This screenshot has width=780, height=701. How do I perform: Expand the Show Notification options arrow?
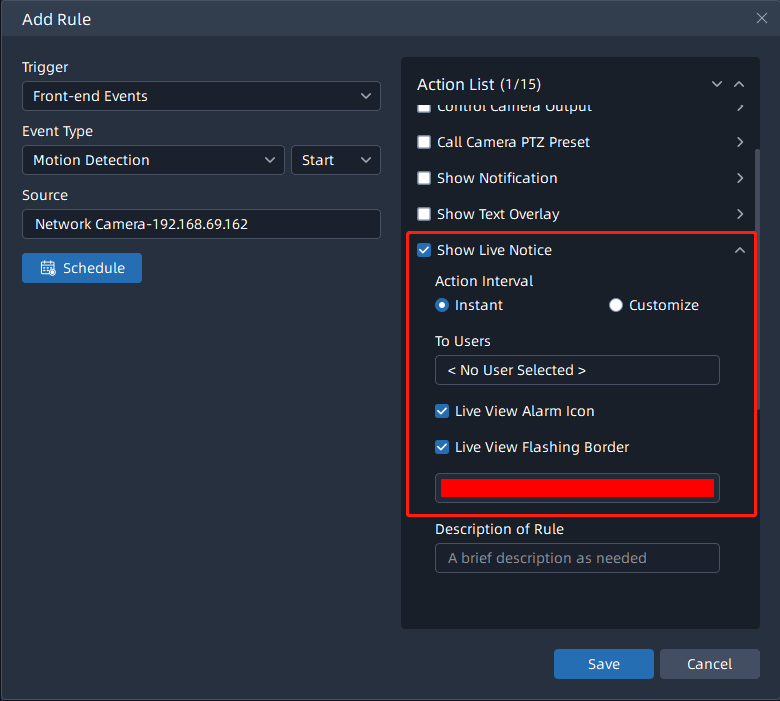point(740,178)
